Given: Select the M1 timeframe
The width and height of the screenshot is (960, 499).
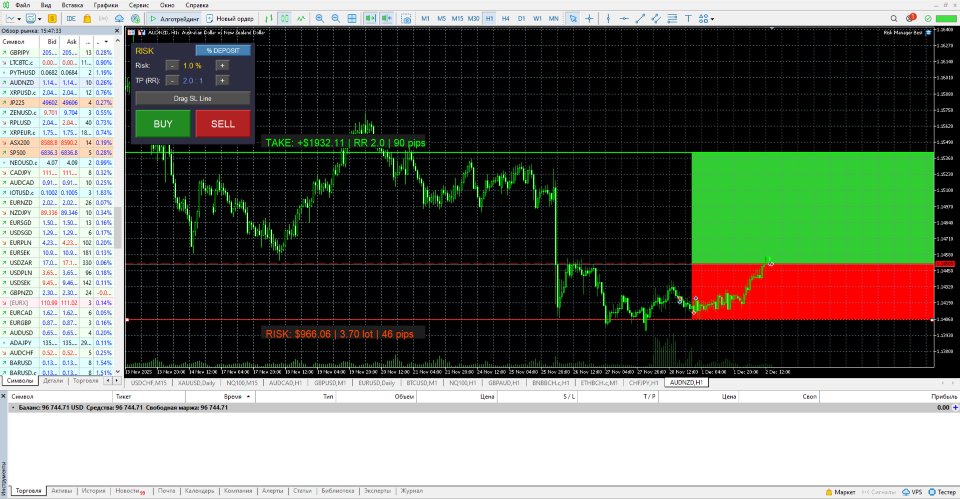Looking at the screenshot, I should (x=426, y=18).
